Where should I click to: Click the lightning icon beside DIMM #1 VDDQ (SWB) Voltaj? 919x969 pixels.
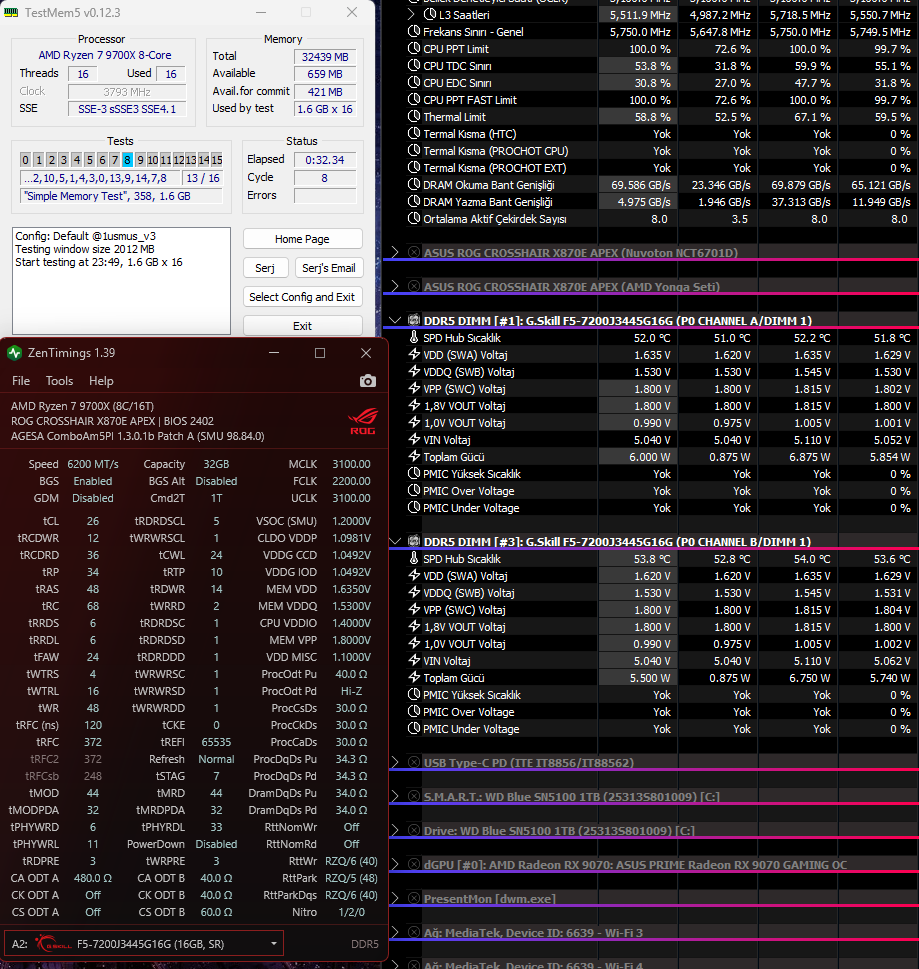click(414, 371)
